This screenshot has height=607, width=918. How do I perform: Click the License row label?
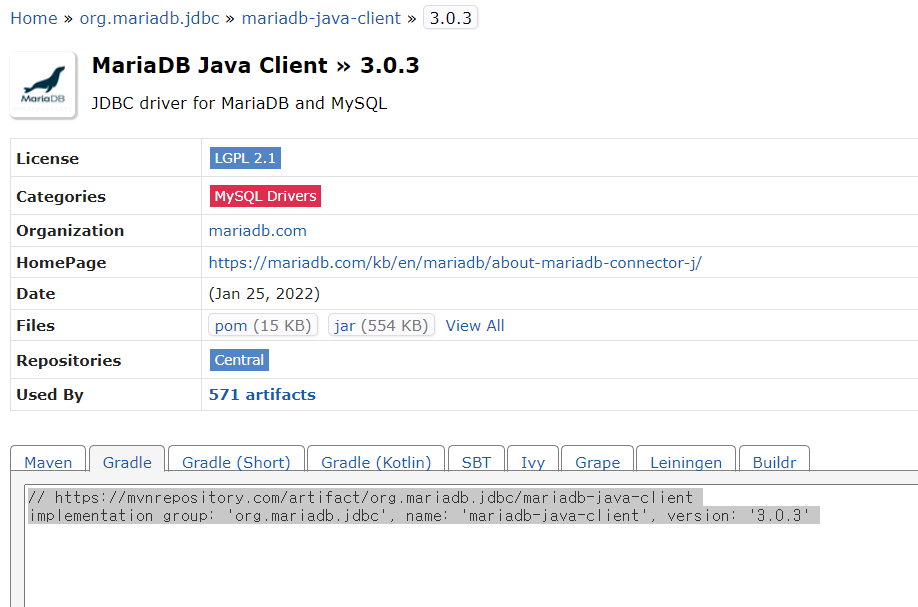pyautogui.click(x=47, y=159)
